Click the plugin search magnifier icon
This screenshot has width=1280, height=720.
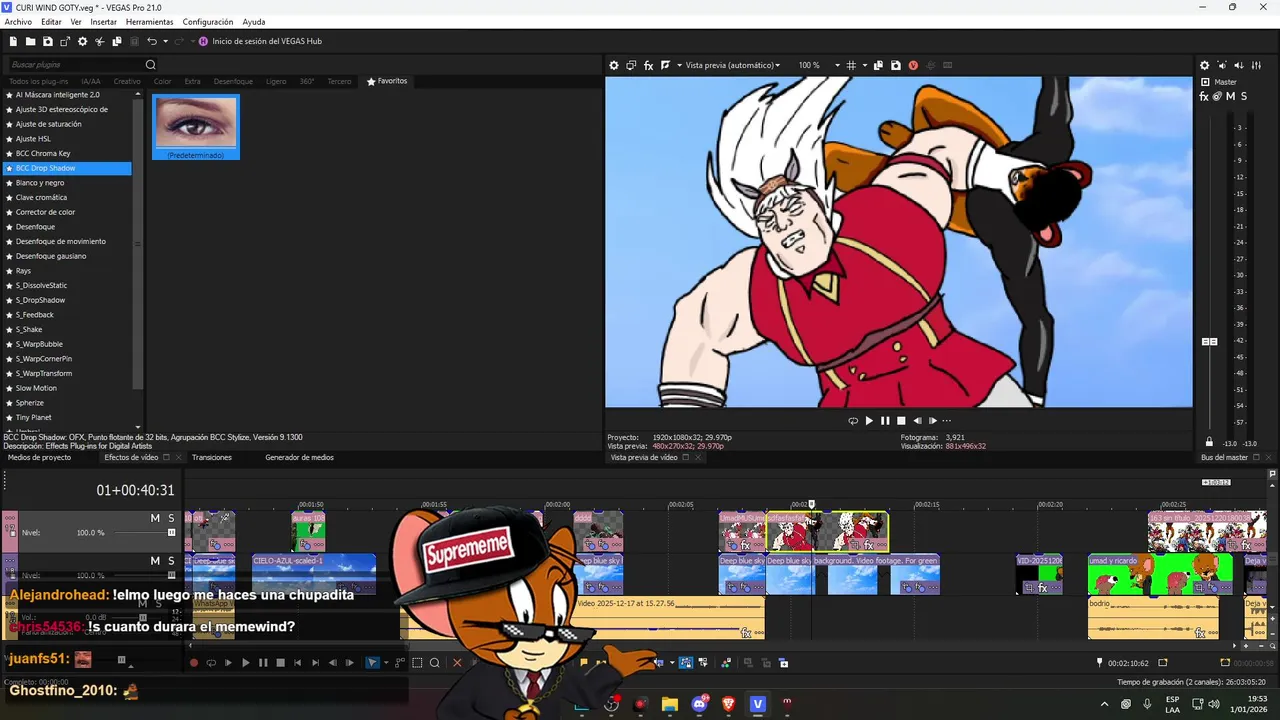coord(151,65)
